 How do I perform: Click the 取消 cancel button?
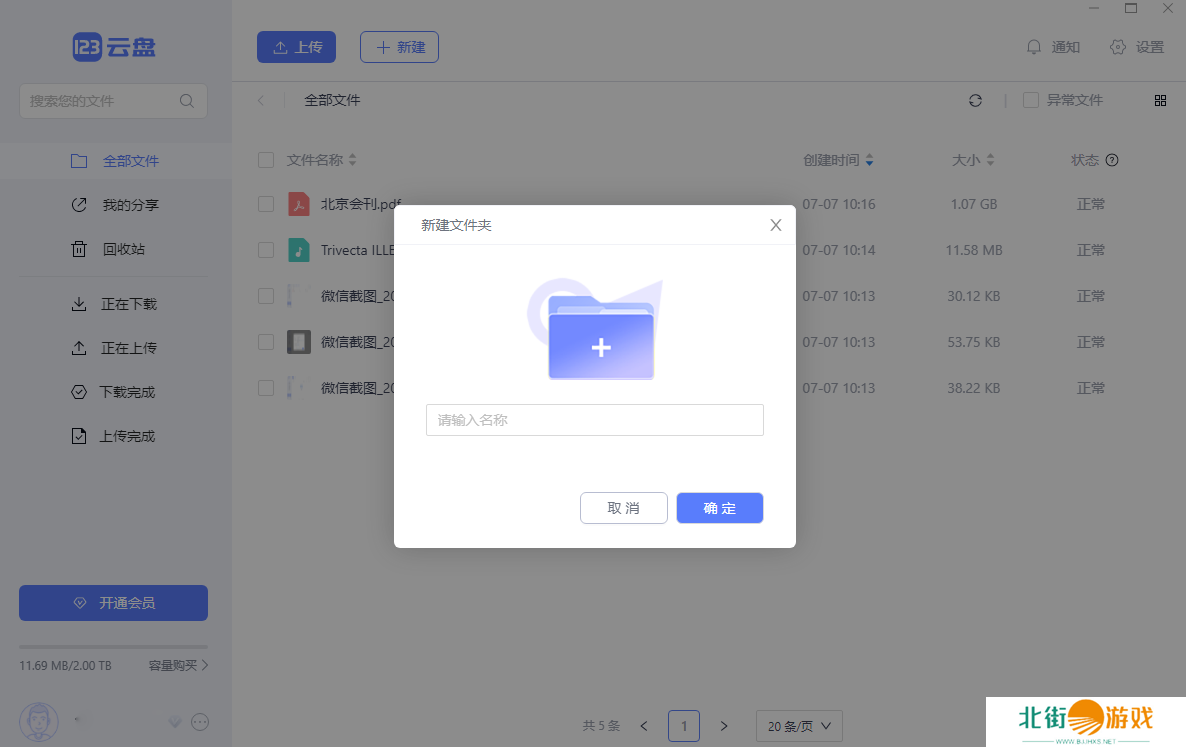[x=623, y=508]
